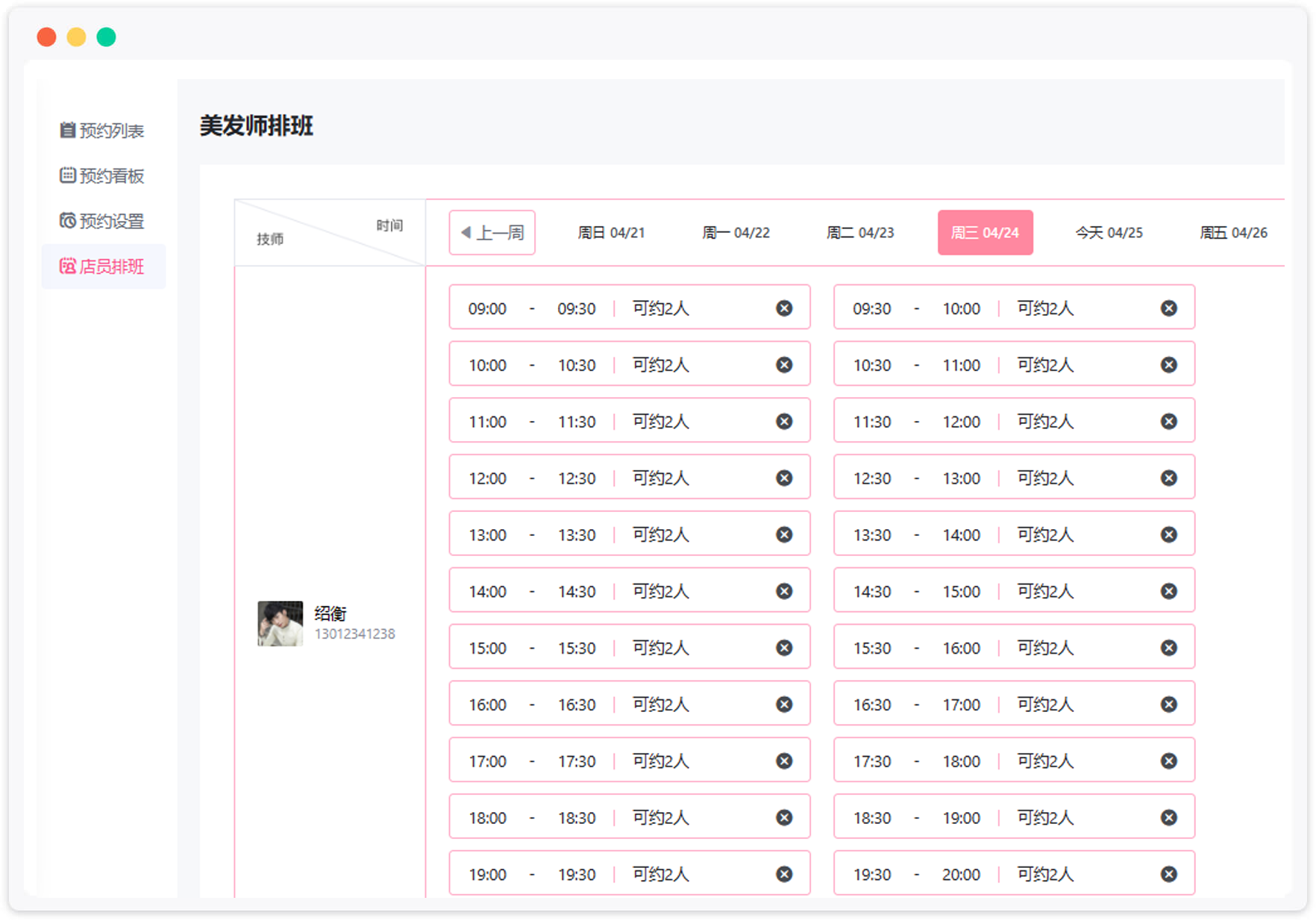Edit start time 13:00 in slot
Image resolution: width=1316 pixels, height=921 pixels.
(x=487, y=535)
